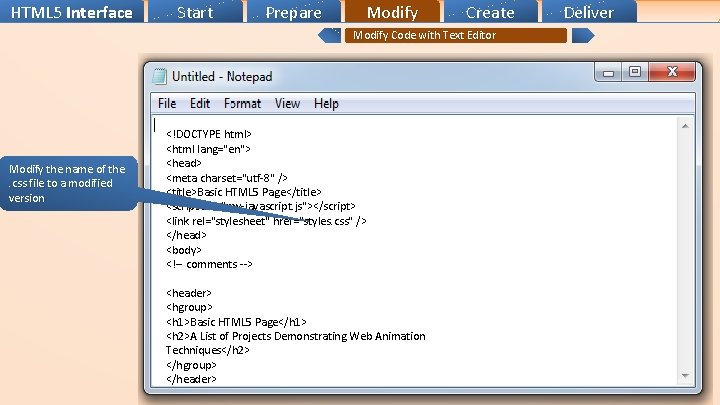
Task: Click the next step right arrow
Action: (x=583, y=35)
